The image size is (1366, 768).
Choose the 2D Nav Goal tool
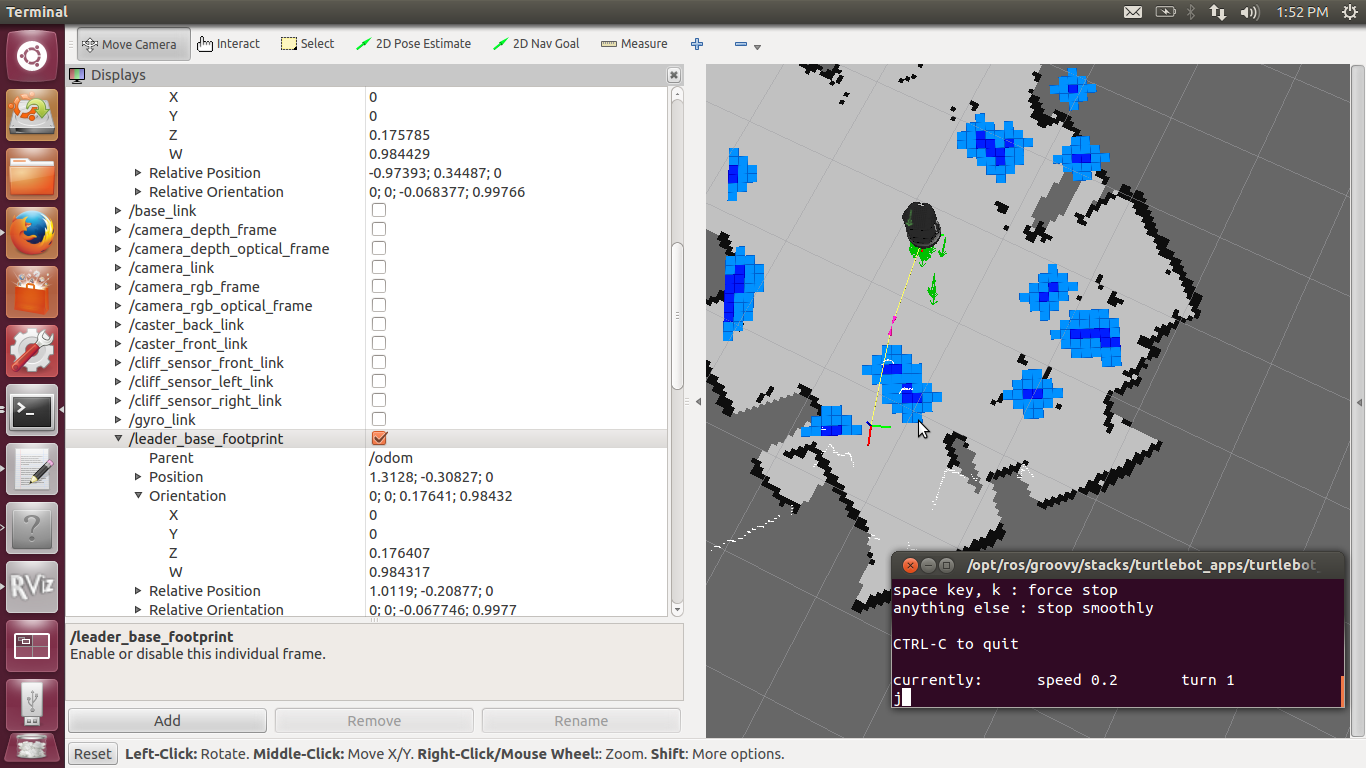pyautogui.click(x=536, y=44)
